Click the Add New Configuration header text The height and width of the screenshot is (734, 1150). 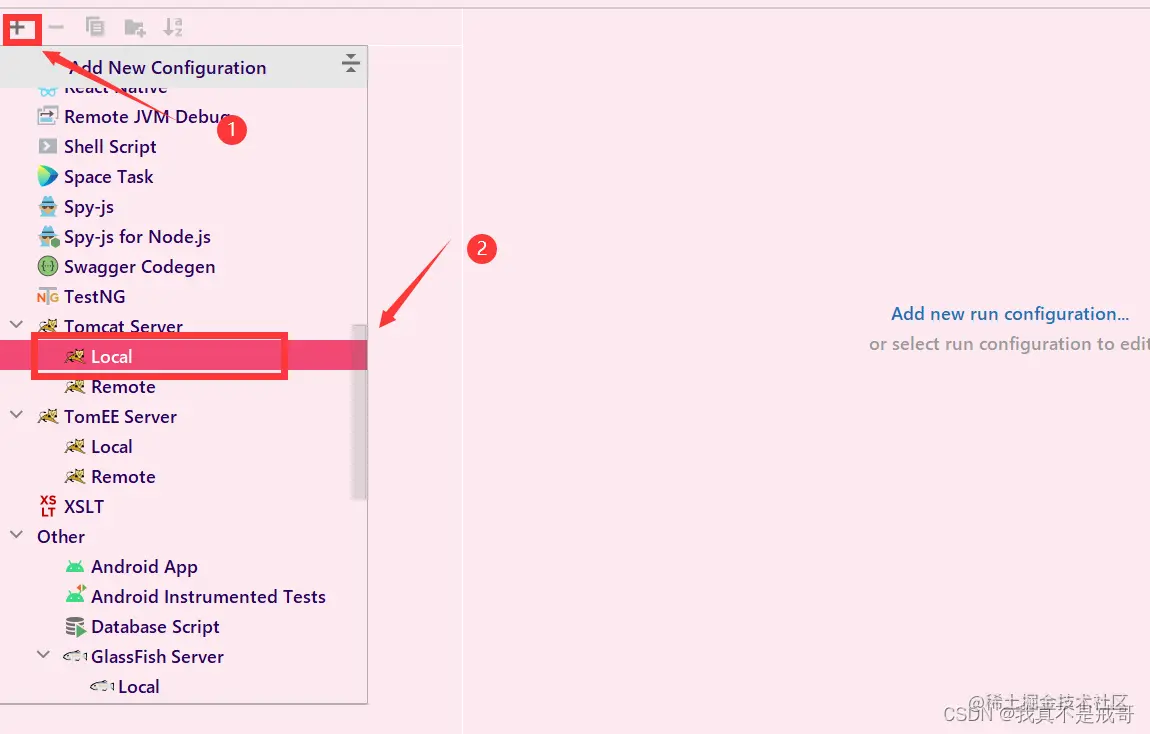pos(167,68)
